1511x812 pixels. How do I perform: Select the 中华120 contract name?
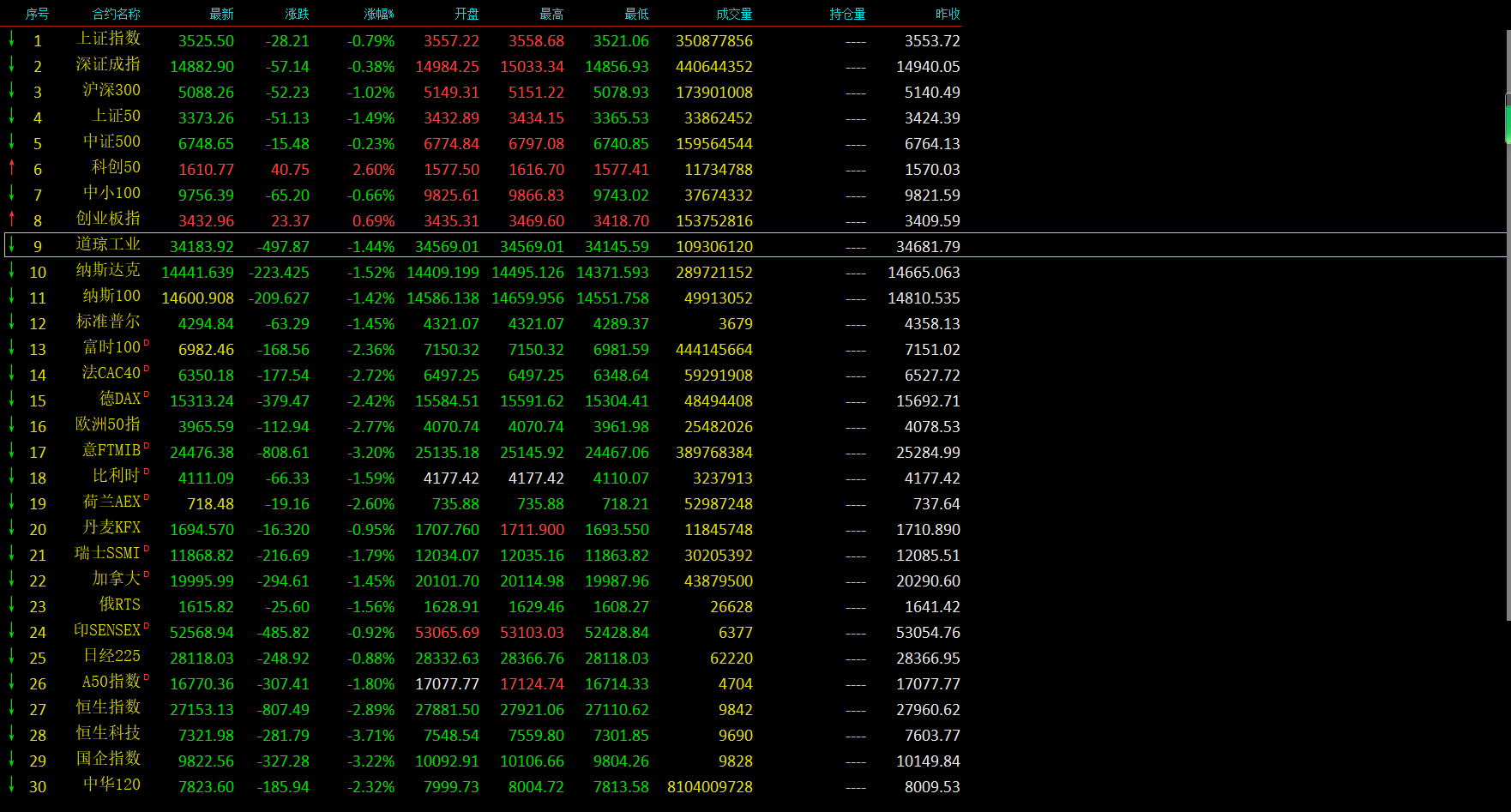coord(111,785)
